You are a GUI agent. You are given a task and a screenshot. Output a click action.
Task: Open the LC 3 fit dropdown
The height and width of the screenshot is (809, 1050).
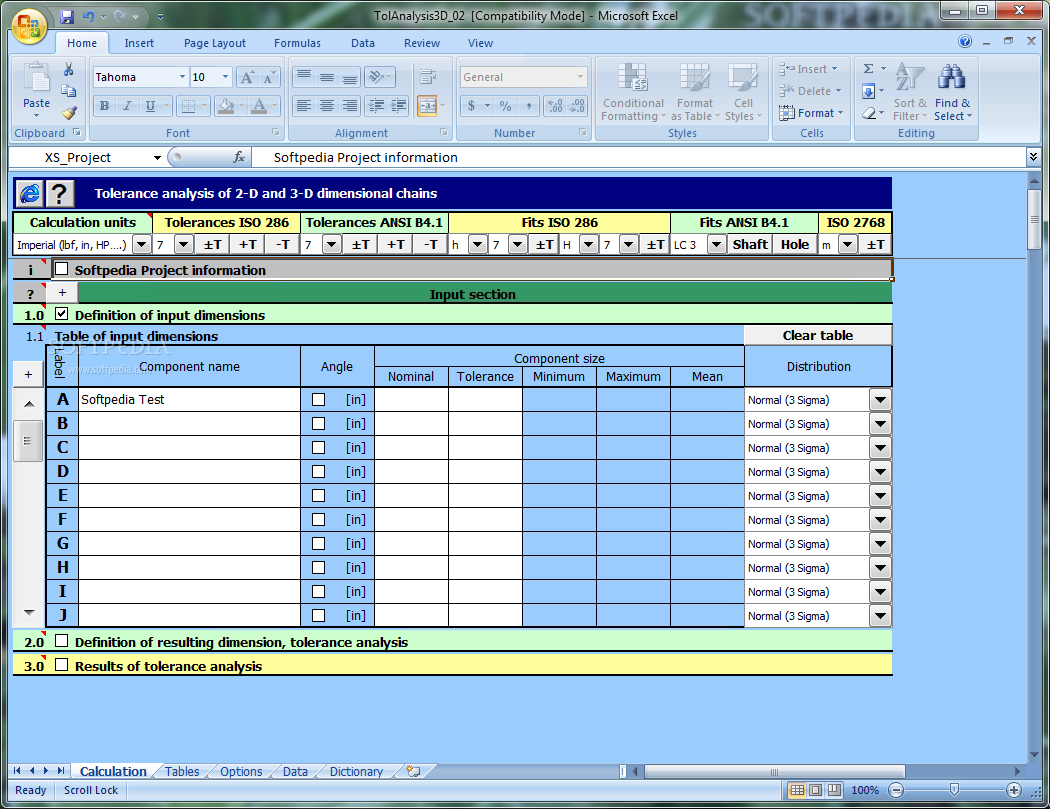[717, 244]
